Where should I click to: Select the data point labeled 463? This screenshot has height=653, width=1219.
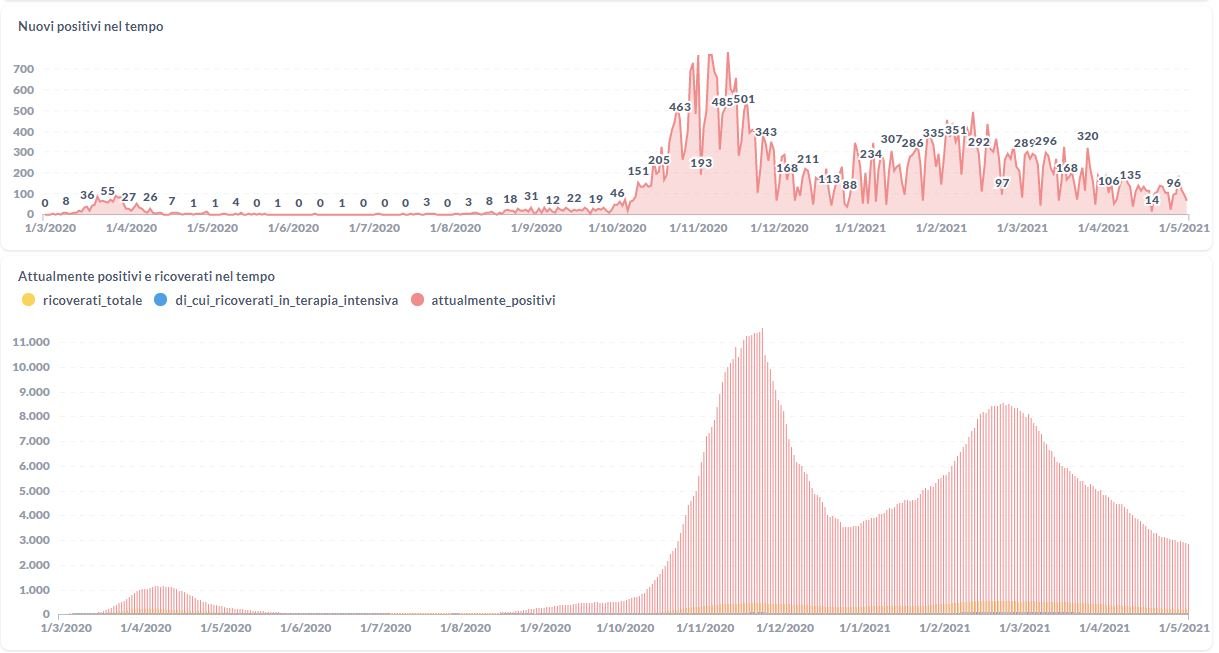point(680,107)
